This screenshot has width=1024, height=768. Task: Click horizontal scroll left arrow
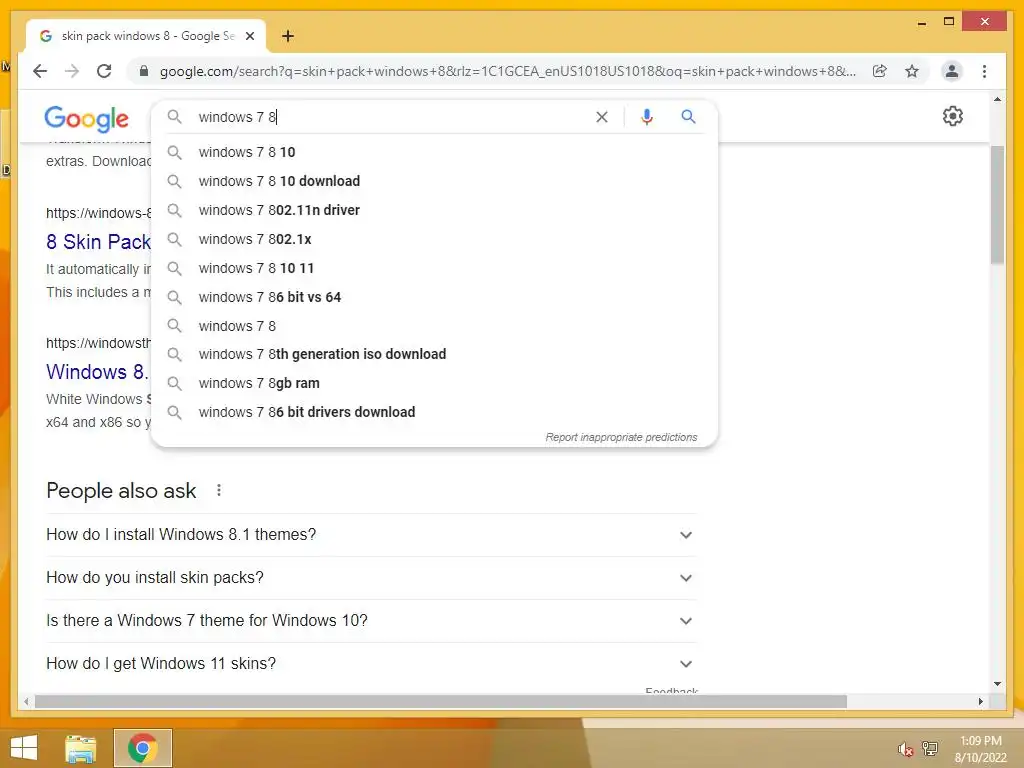26,701
